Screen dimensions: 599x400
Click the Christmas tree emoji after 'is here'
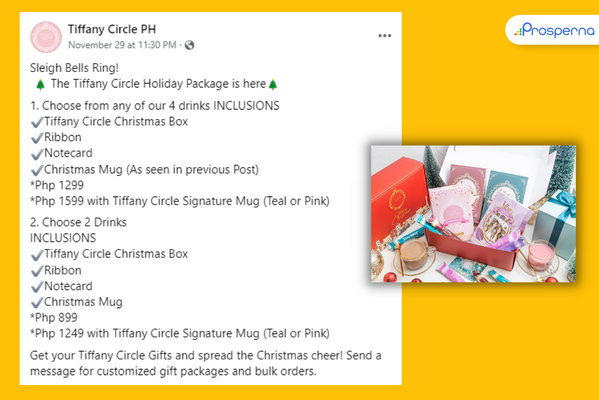click(273, 84)
